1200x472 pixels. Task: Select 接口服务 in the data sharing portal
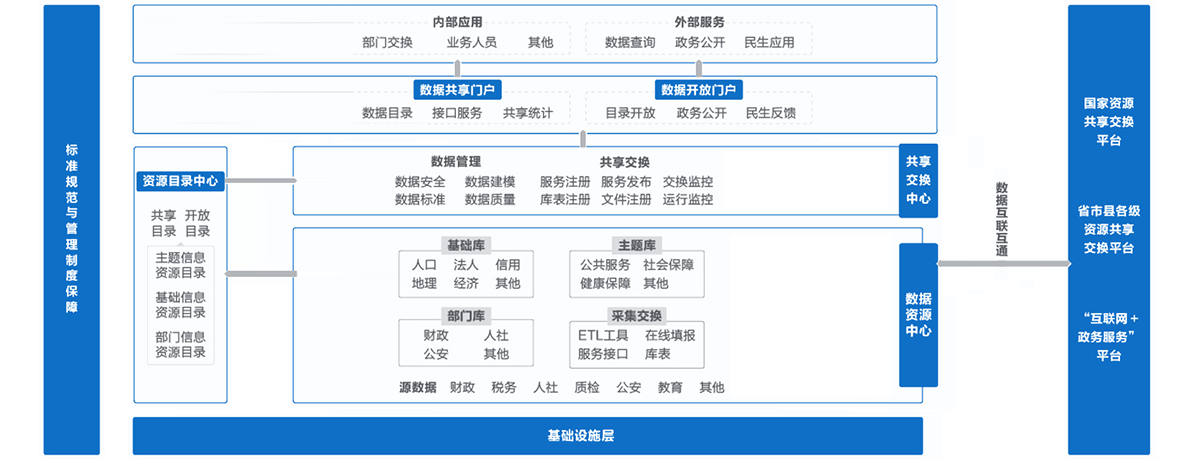[457, 113]
